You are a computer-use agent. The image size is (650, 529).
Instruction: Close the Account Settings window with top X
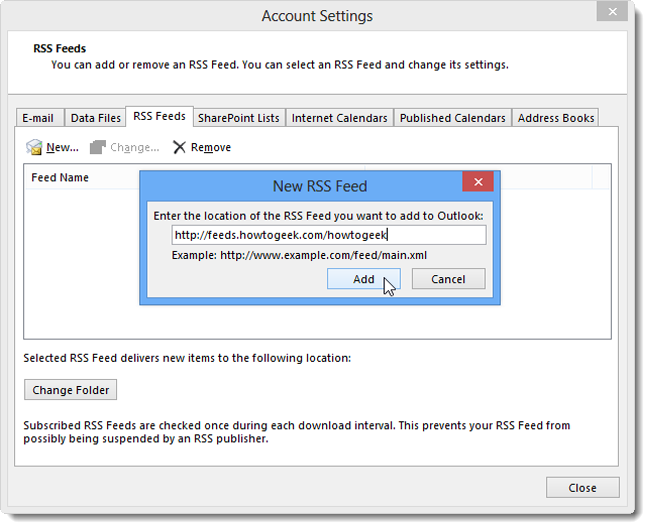pyautogui.click(x=612, y=12)
